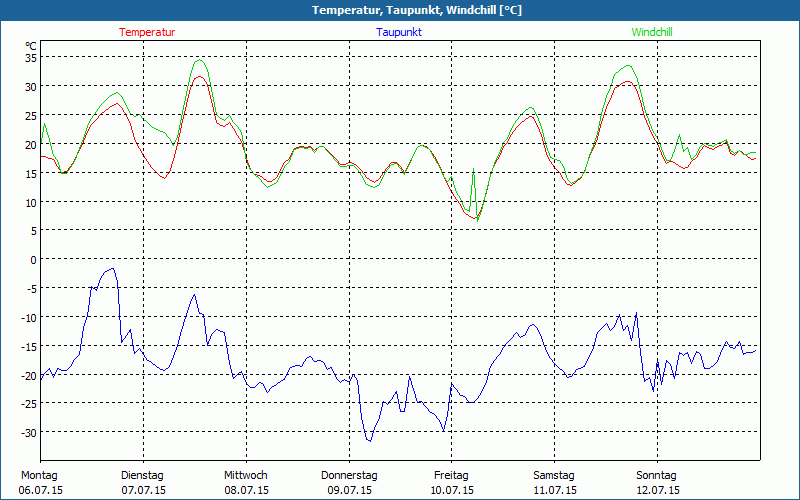Click the Sonntag day label
800x500 pixels.
657,476
